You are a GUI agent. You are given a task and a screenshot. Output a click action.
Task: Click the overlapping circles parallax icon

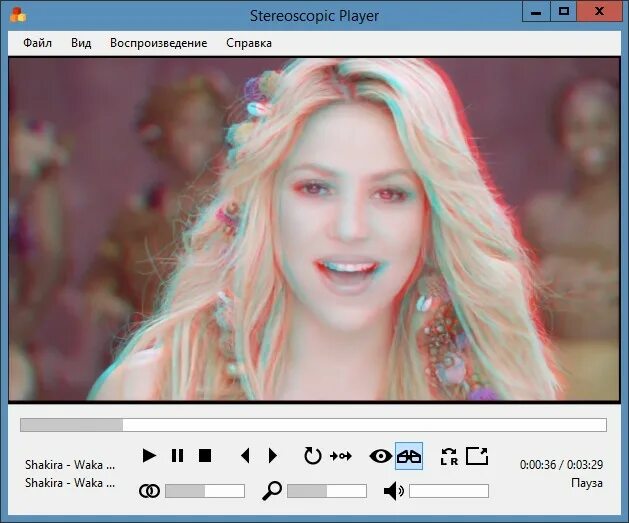click(x=149, y=491)
